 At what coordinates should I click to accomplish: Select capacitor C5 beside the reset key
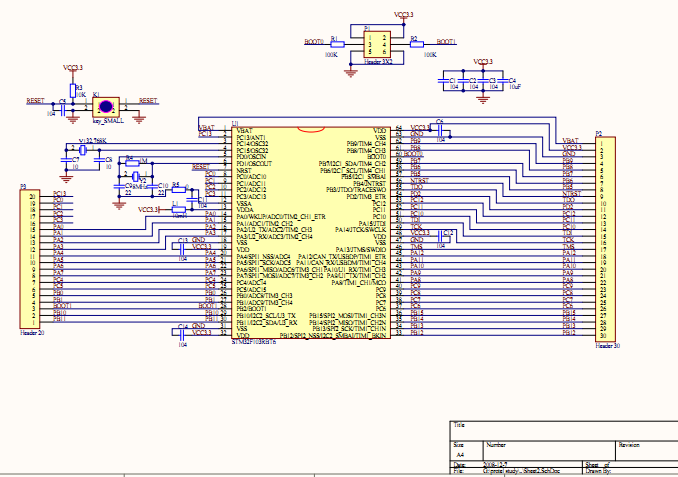[x=63, y=110]
